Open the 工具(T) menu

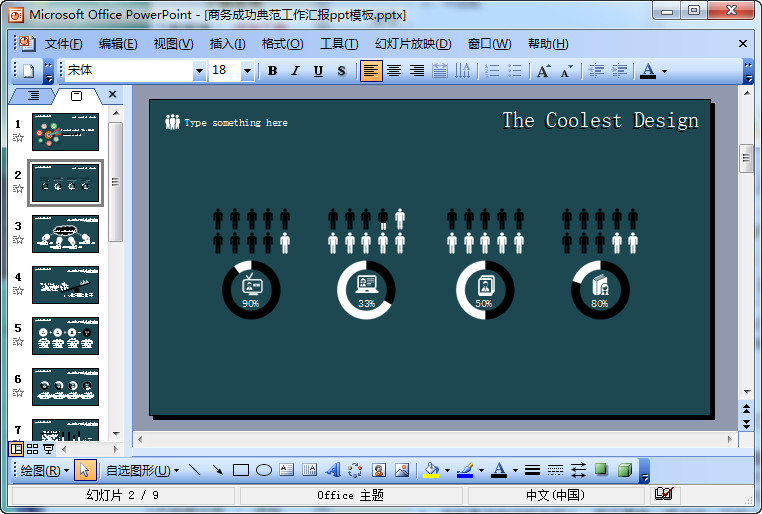tap(339, 44)
